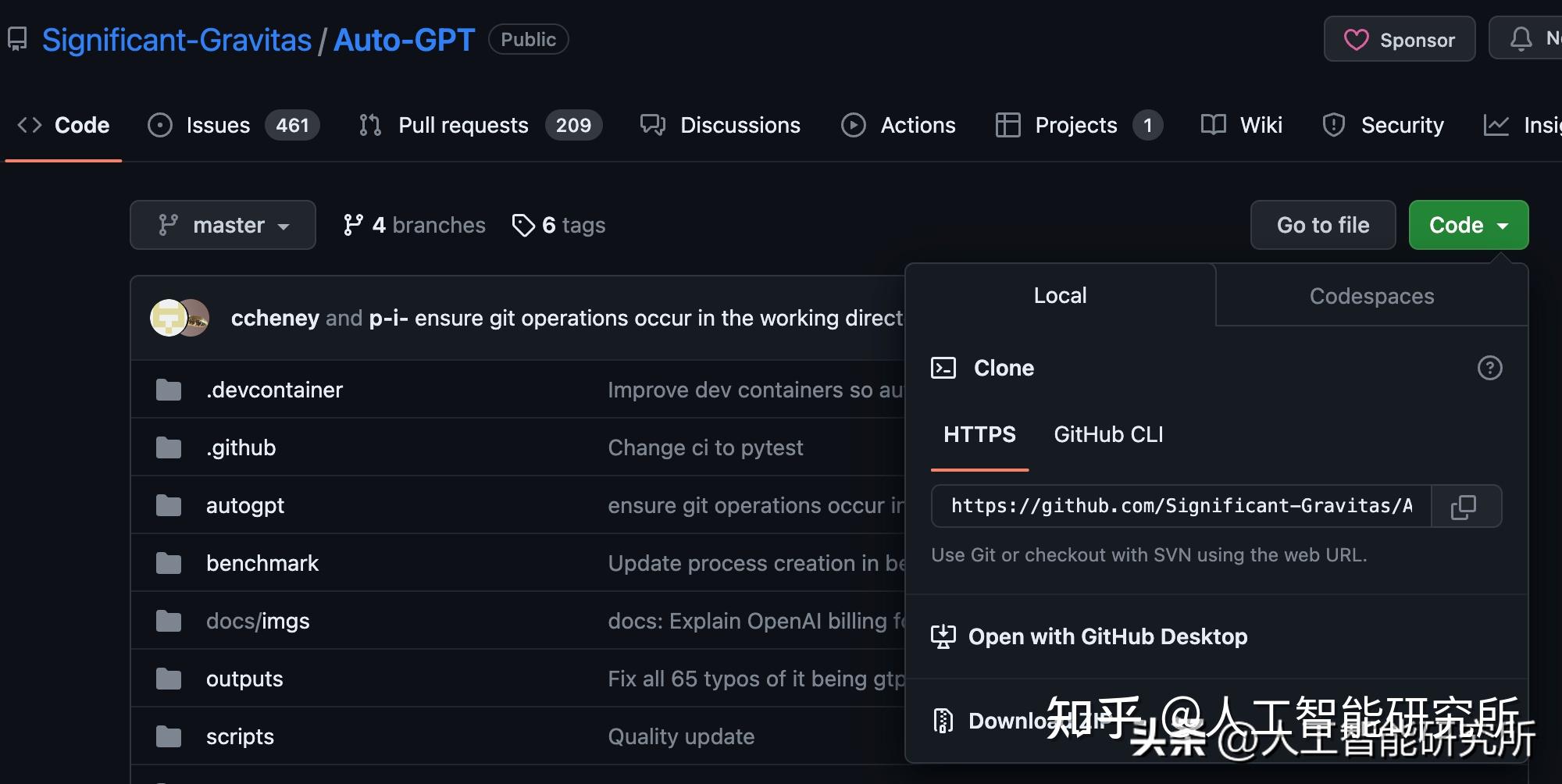This screenshot has height=784, width=1562.
Task: Click the Sponsor button
Action: pyautogui.click(x=1400, y=39)
